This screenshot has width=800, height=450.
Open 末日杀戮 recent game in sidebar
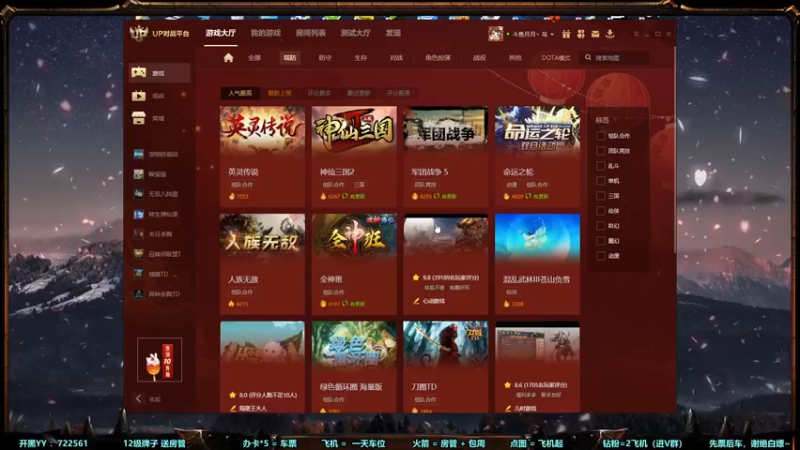[154, 234]
